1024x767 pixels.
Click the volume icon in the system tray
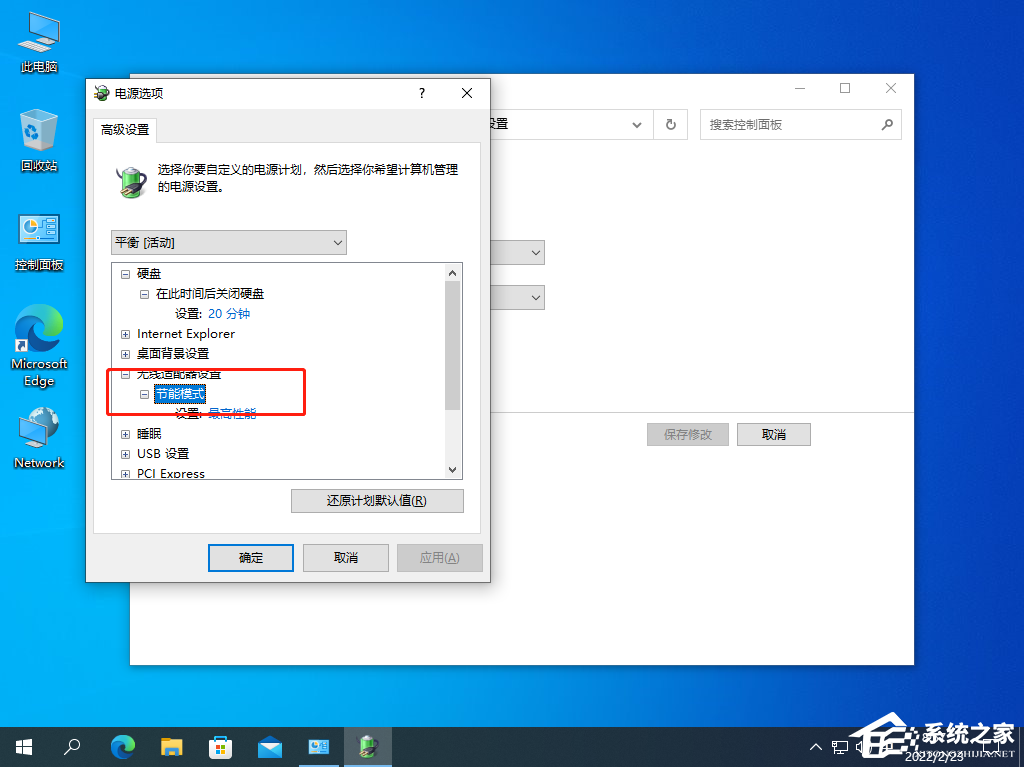coord(861,746)
